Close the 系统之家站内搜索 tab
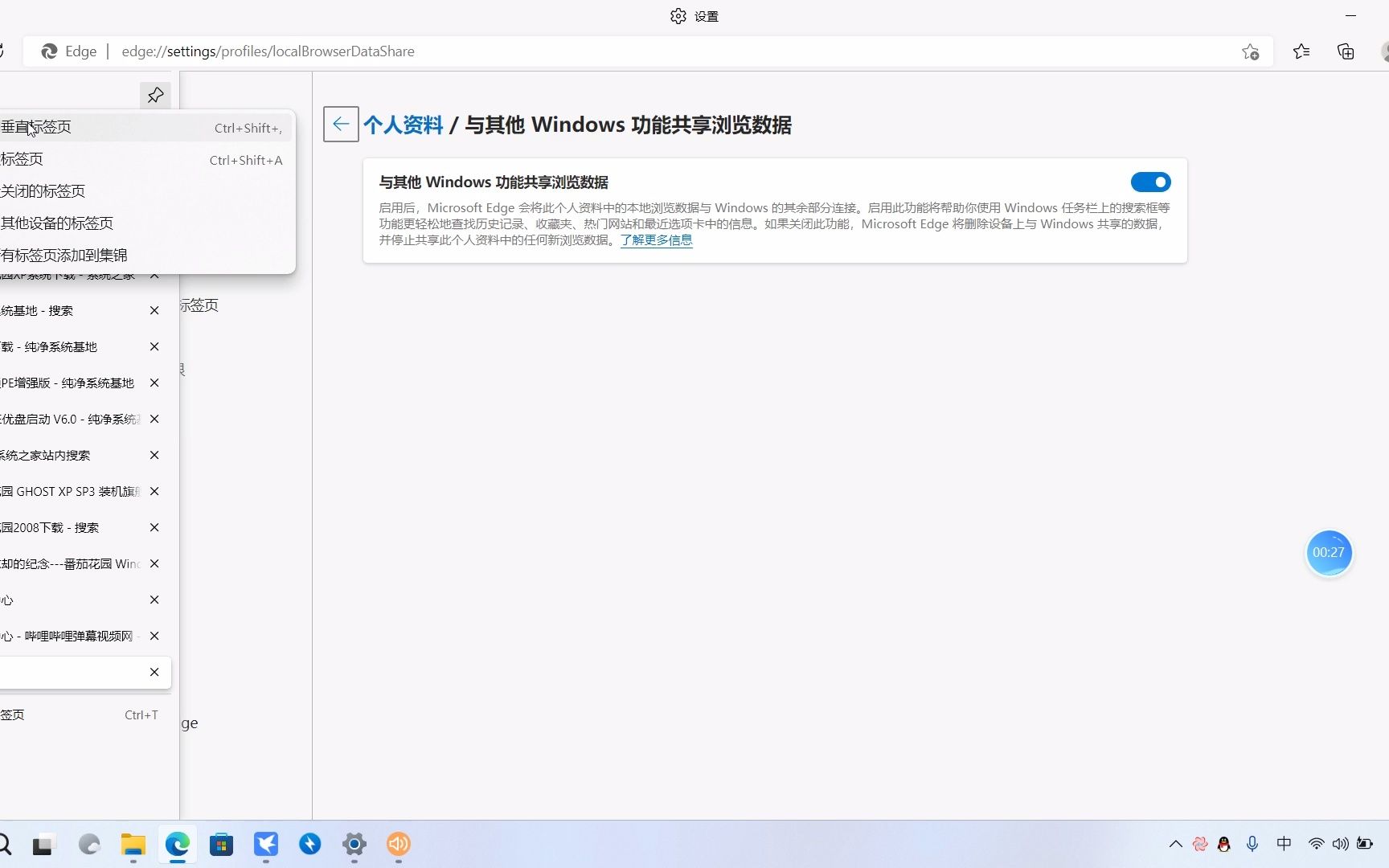This screenshot has width=1389, height=868. coord(154,455)
